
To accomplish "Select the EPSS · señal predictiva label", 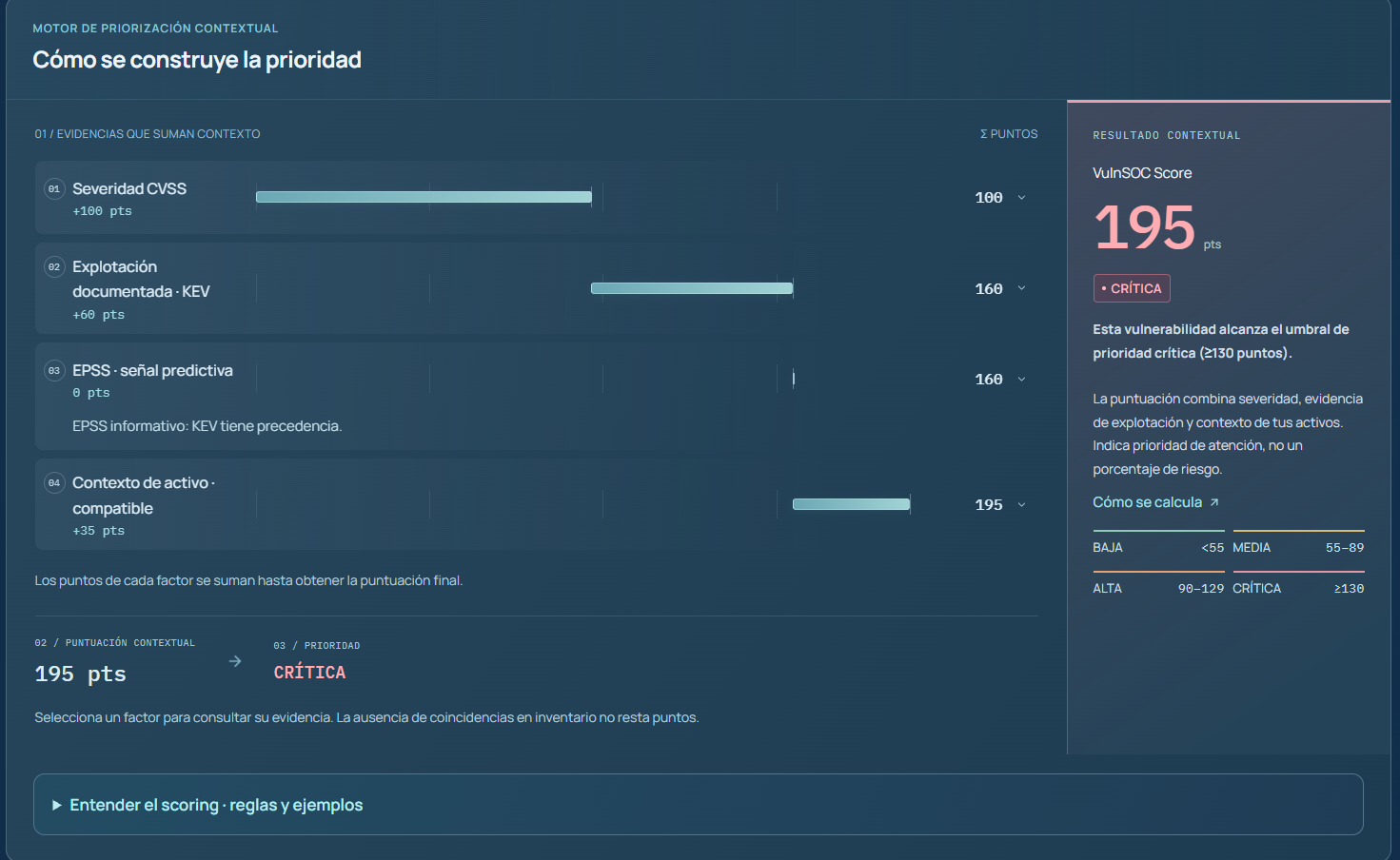I will pos(152,371).
